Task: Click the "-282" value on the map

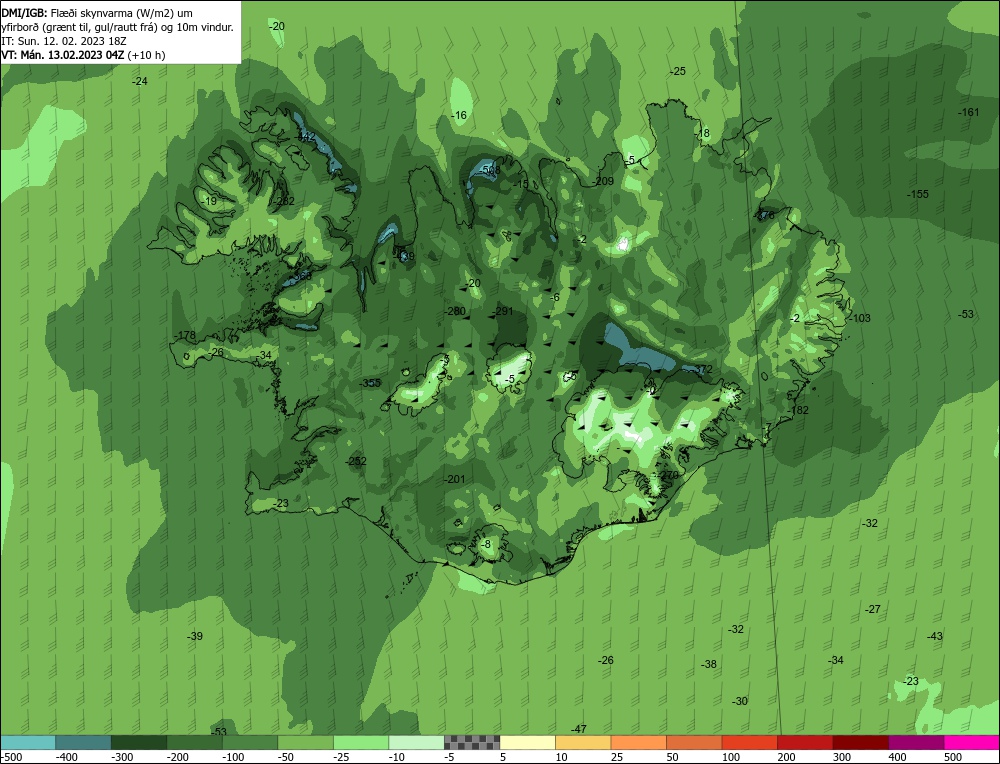Action: pyautogui.click(x=284, y=201)
